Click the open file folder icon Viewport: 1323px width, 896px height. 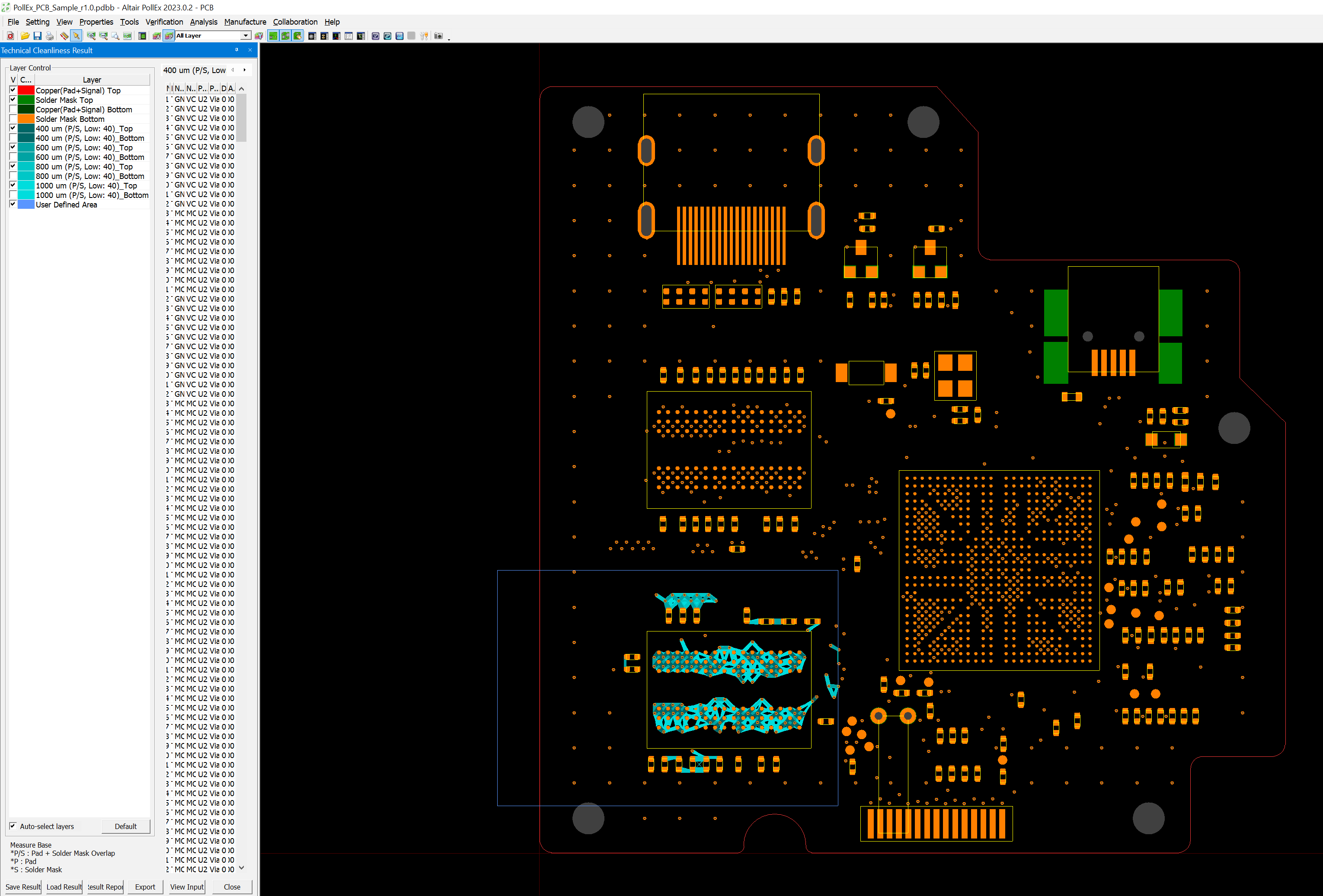[25, 36]
